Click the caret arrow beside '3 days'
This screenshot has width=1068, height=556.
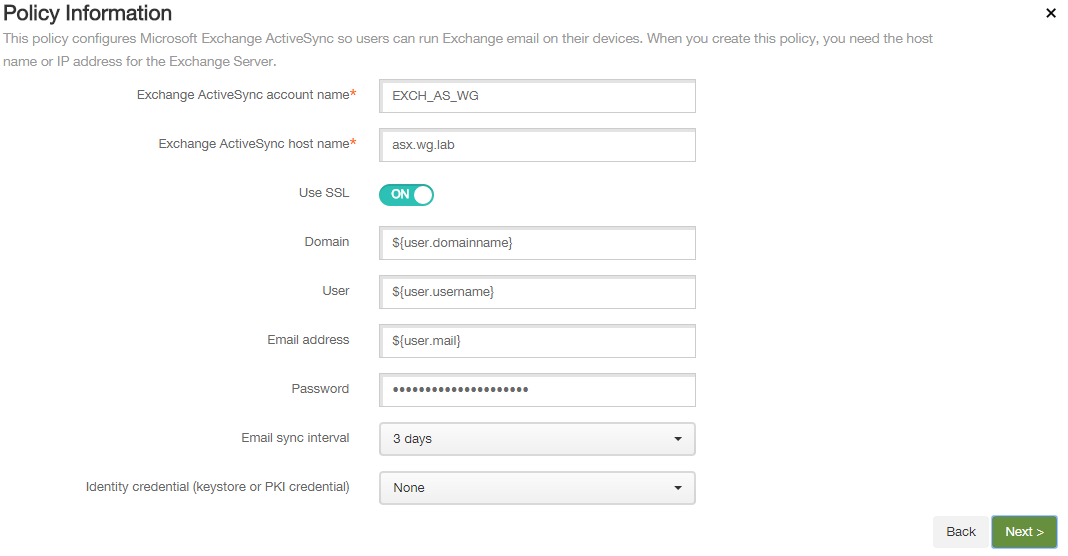pos(677,439)
